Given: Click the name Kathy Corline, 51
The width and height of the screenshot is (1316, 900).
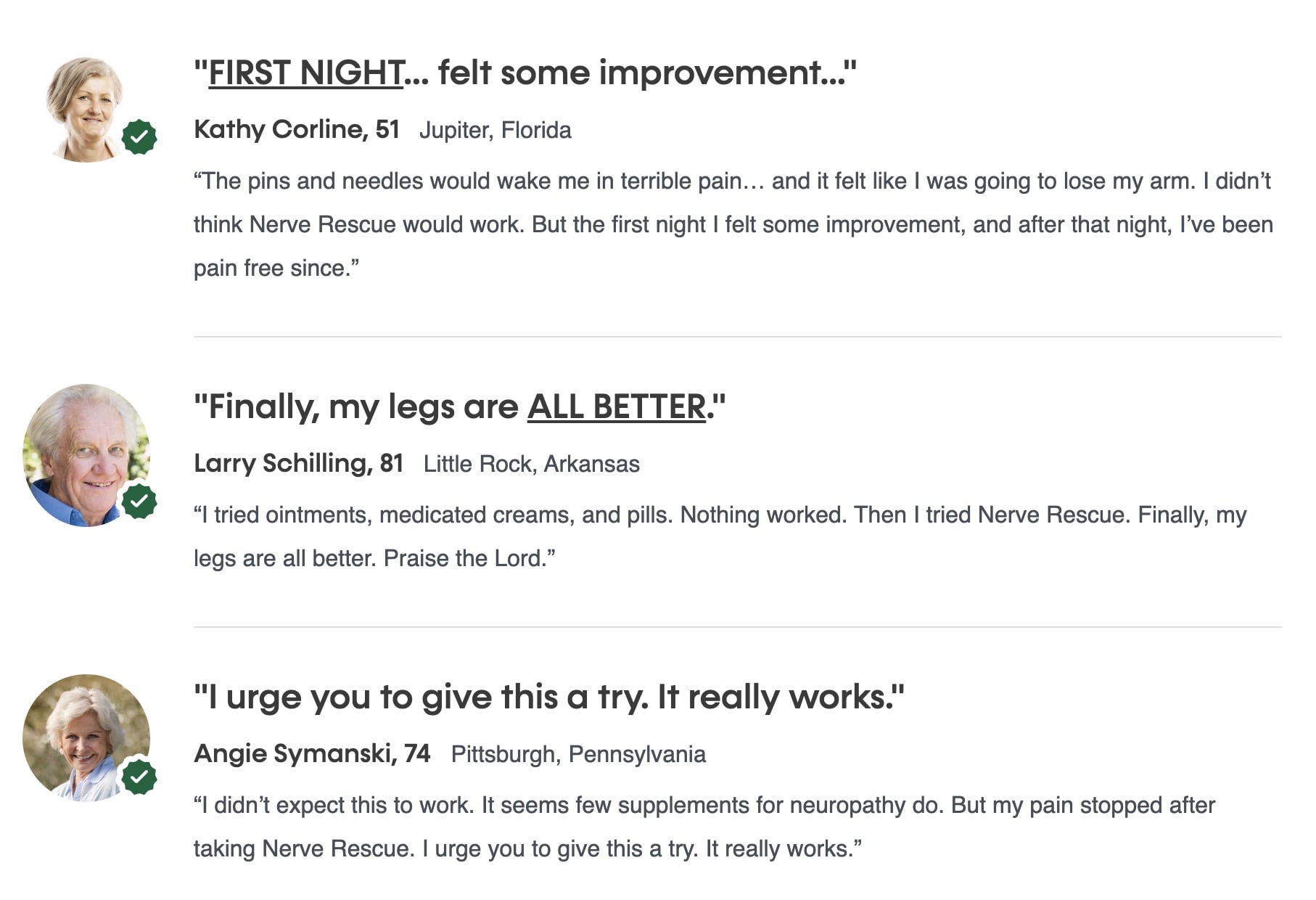Looking at the screenshot, I should click(x=297, y=130).
